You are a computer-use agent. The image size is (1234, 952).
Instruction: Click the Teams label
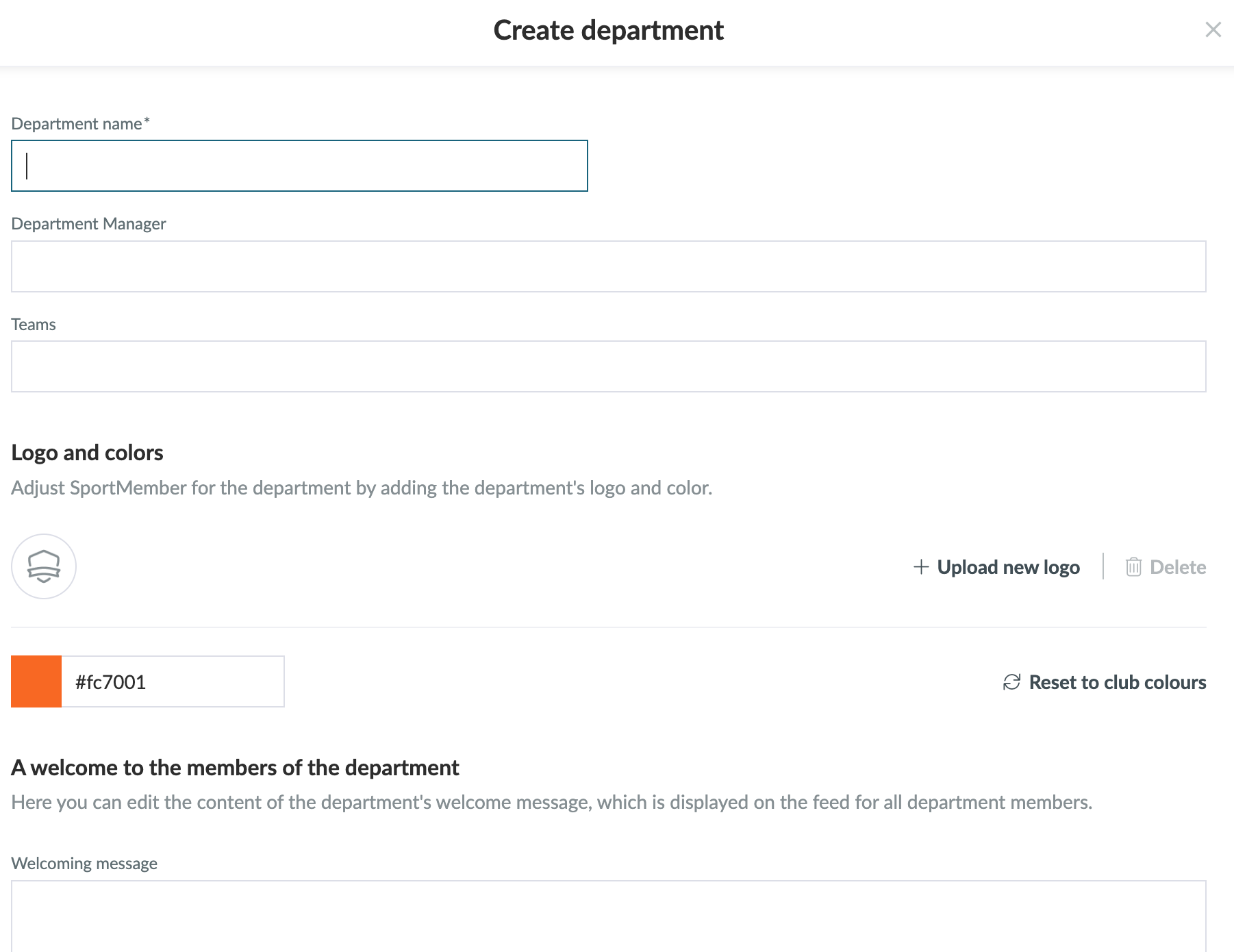34,325
